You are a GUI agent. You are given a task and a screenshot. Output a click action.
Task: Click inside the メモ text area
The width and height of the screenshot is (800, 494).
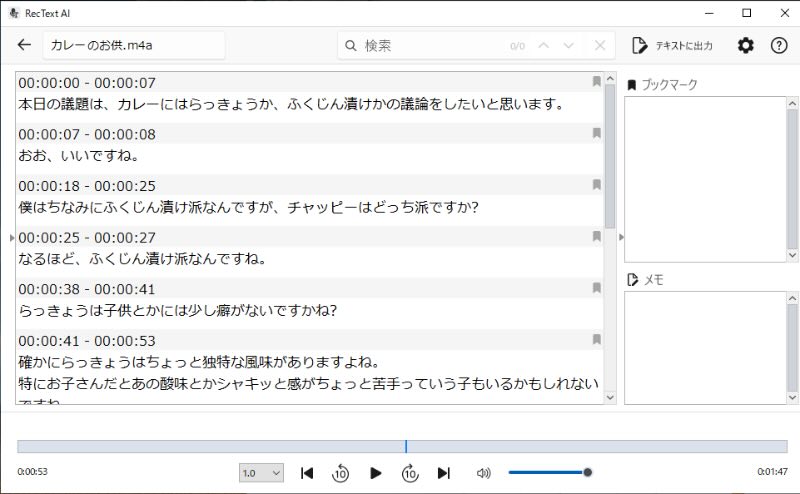(710, 346)
